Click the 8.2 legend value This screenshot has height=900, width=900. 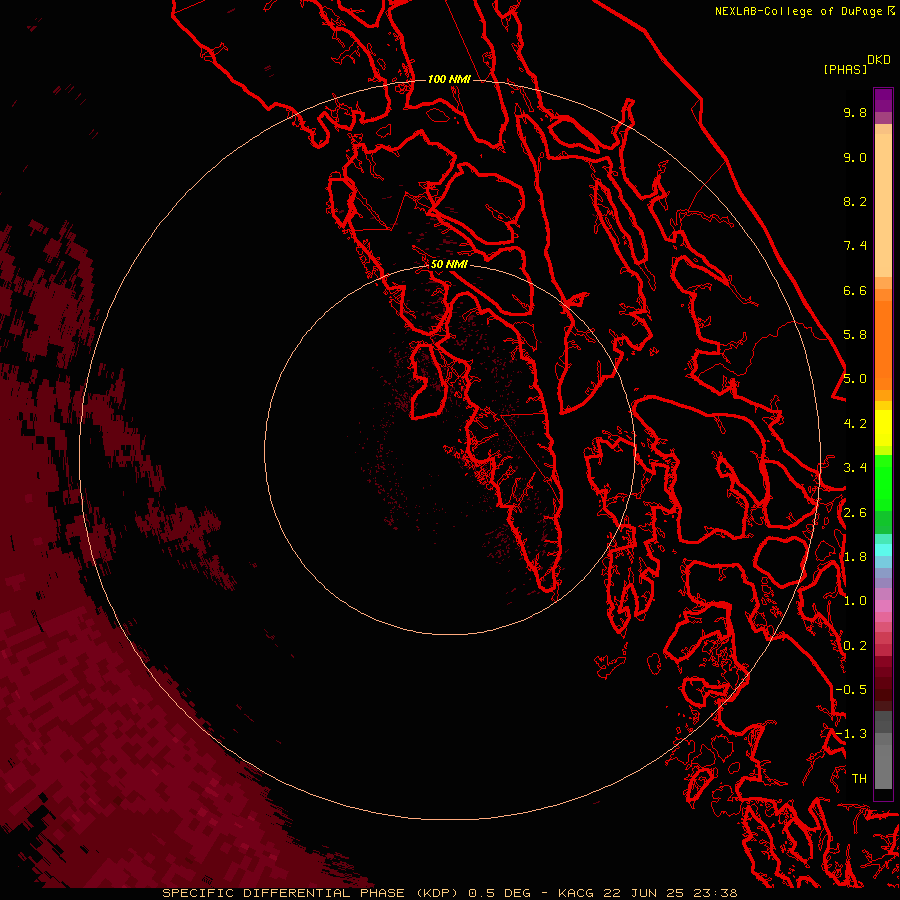855,201
